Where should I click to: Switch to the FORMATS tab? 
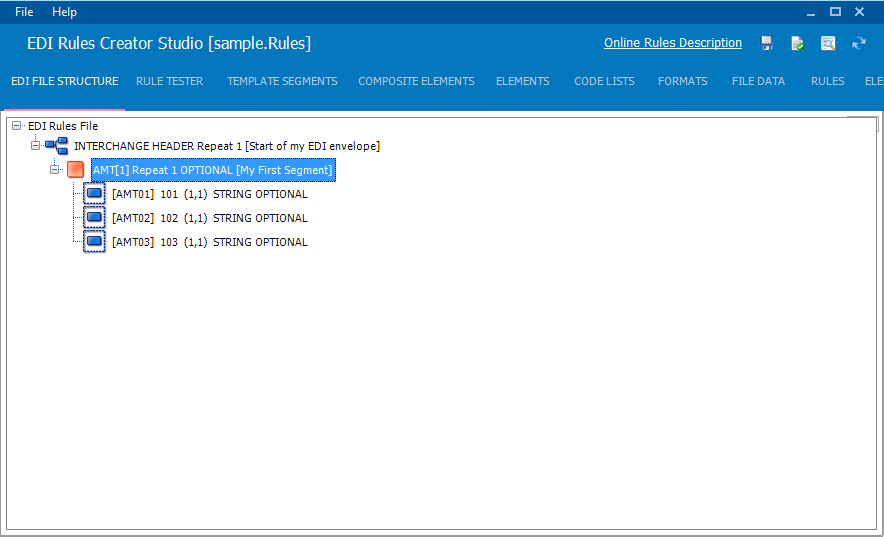coord(683,81)
